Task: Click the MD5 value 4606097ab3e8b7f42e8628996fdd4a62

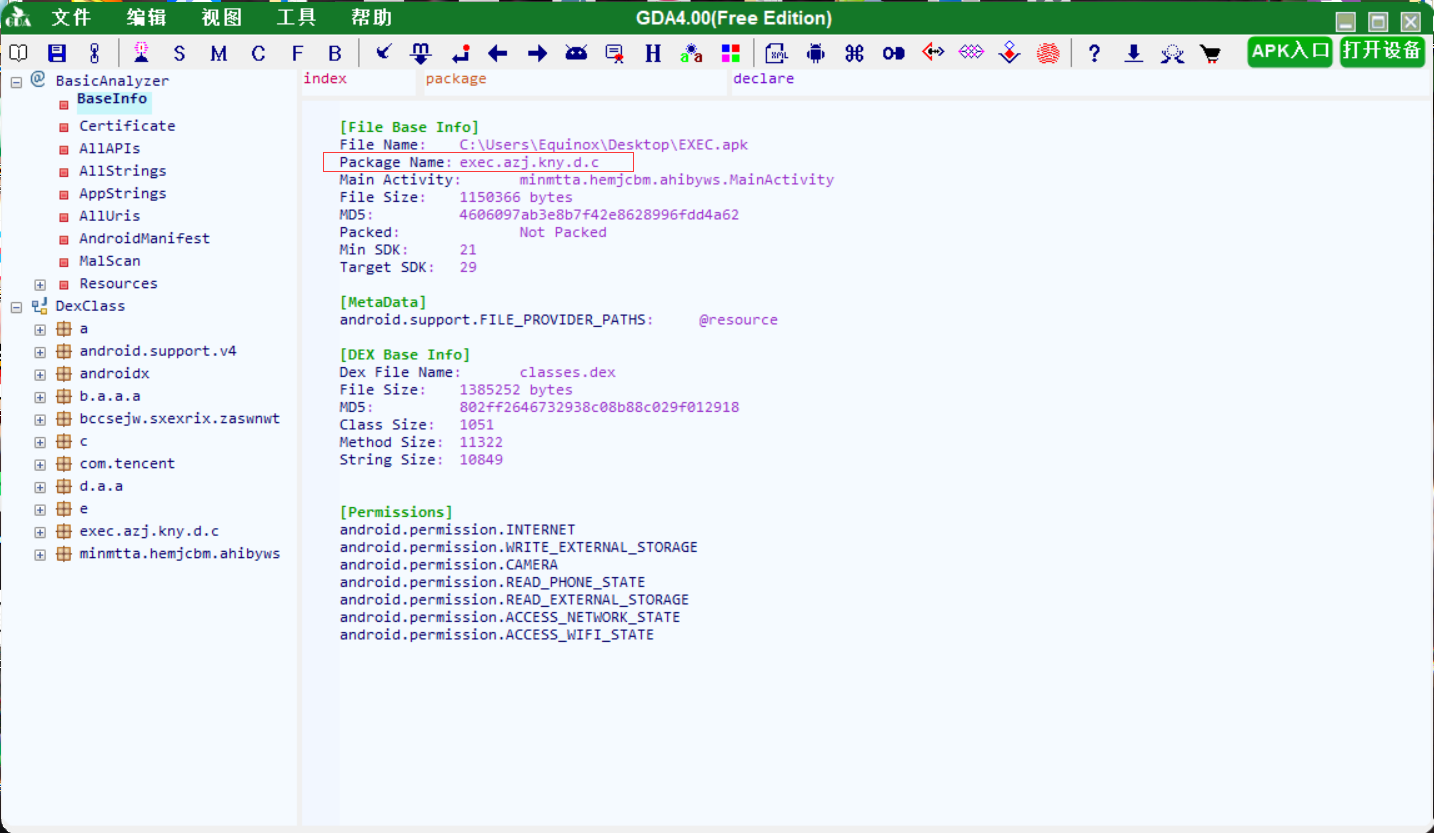Action: click(x=599, y=215)
